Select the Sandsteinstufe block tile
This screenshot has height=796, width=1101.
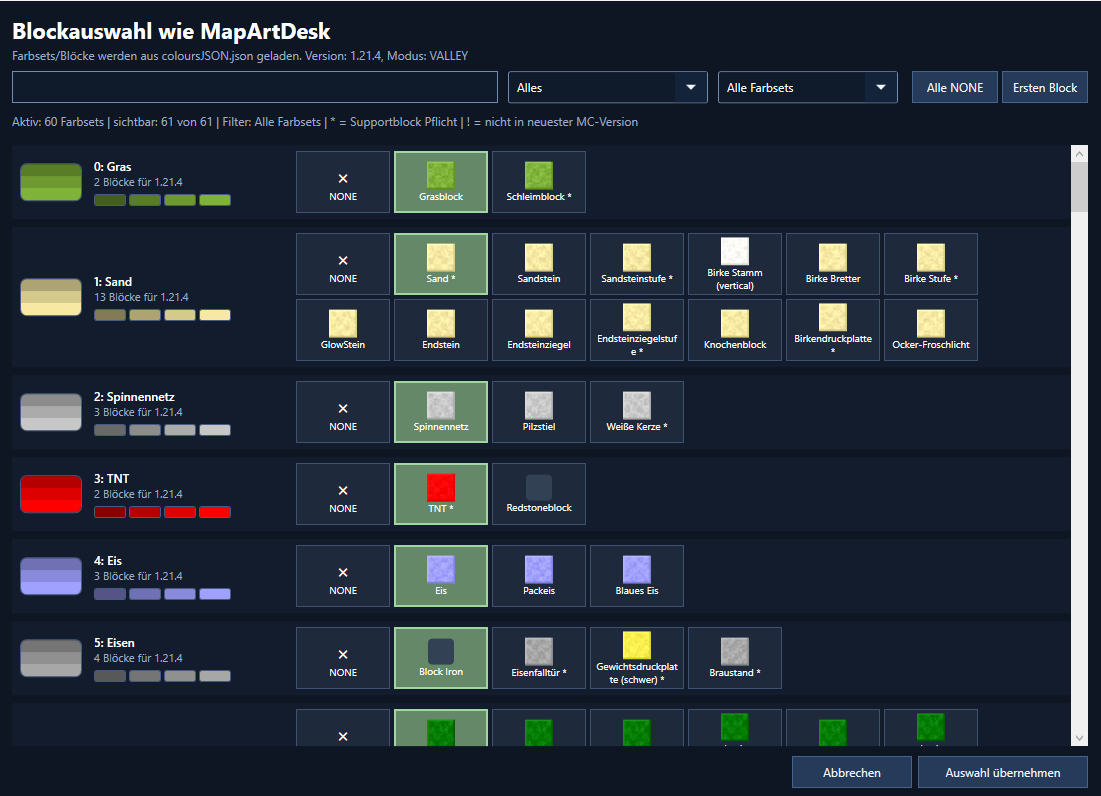(637, 264)
